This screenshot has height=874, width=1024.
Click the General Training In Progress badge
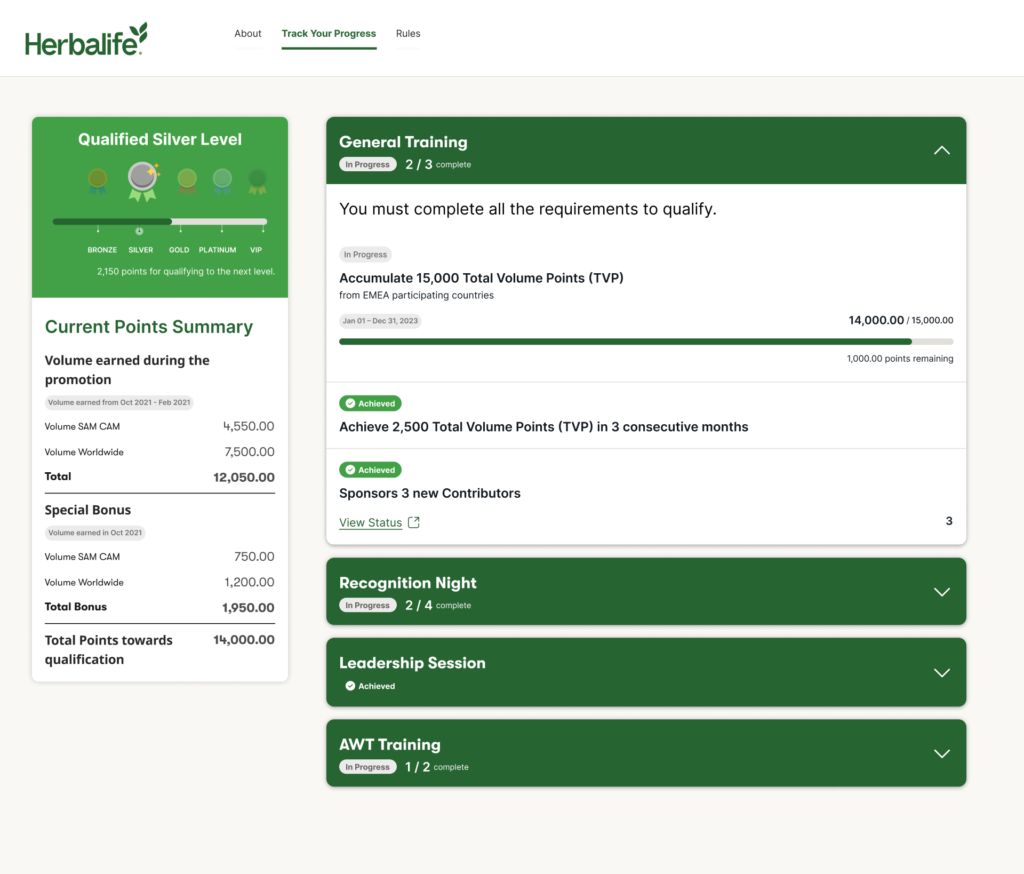[x=368, y=165]
